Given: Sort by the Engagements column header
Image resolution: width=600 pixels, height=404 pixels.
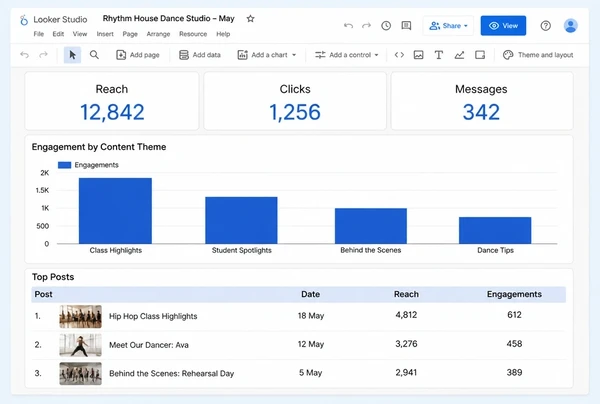Looking at the screenshot, I should pyautogui.click(x=514, y=294).
